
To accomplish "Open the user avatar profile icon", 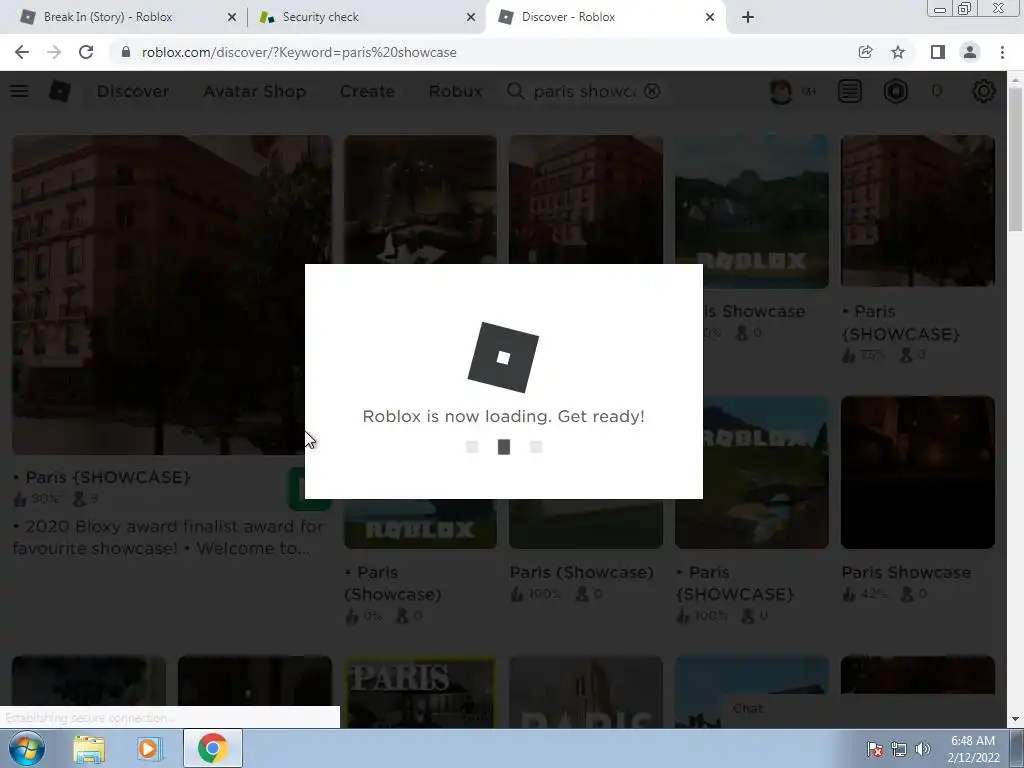I will click(781, 91).
